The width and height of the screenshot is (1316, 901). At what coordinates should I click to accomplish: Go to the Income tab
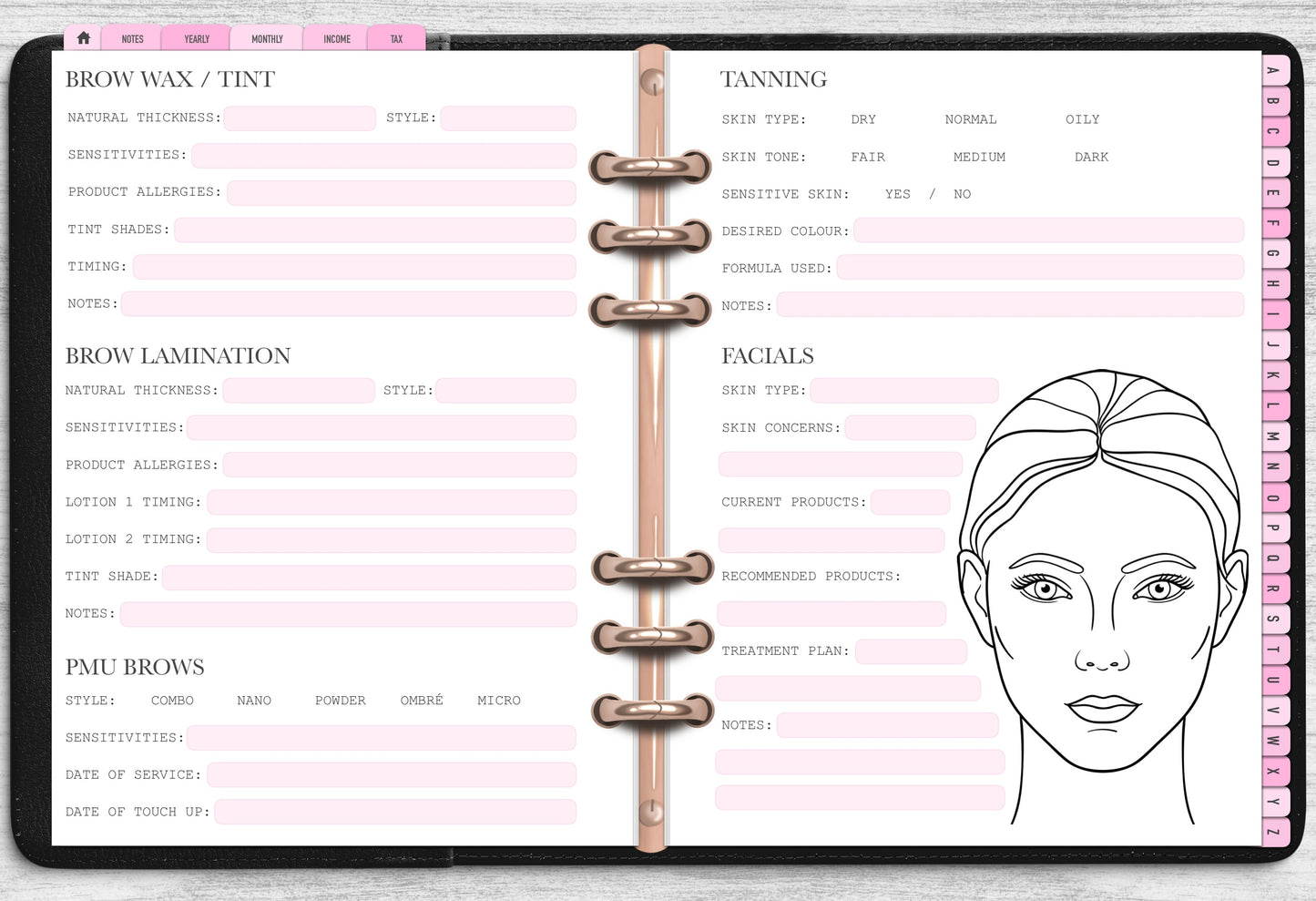click(337, 39)
